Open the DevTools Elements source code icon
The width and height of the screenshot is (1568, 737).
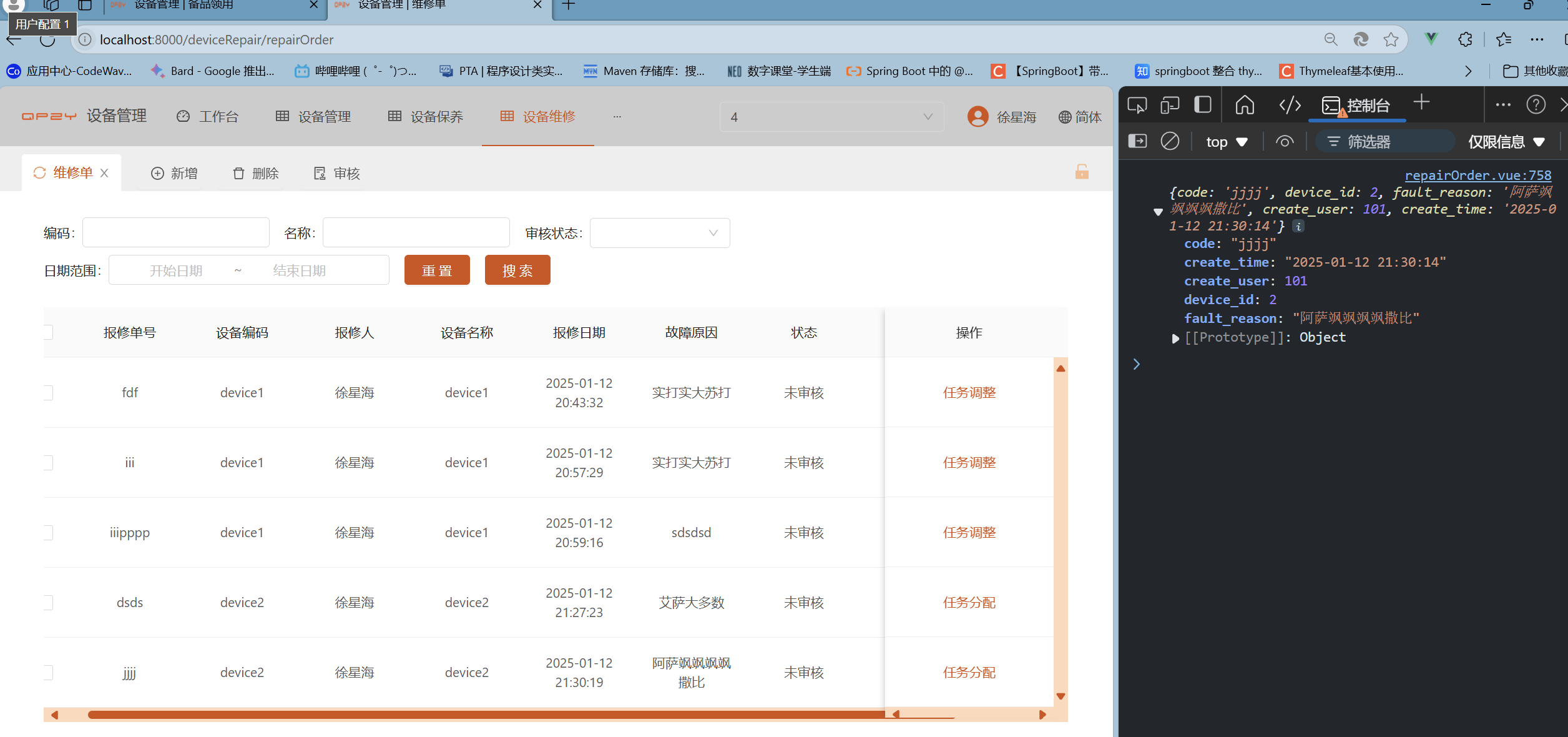[x=1290, y=105]
